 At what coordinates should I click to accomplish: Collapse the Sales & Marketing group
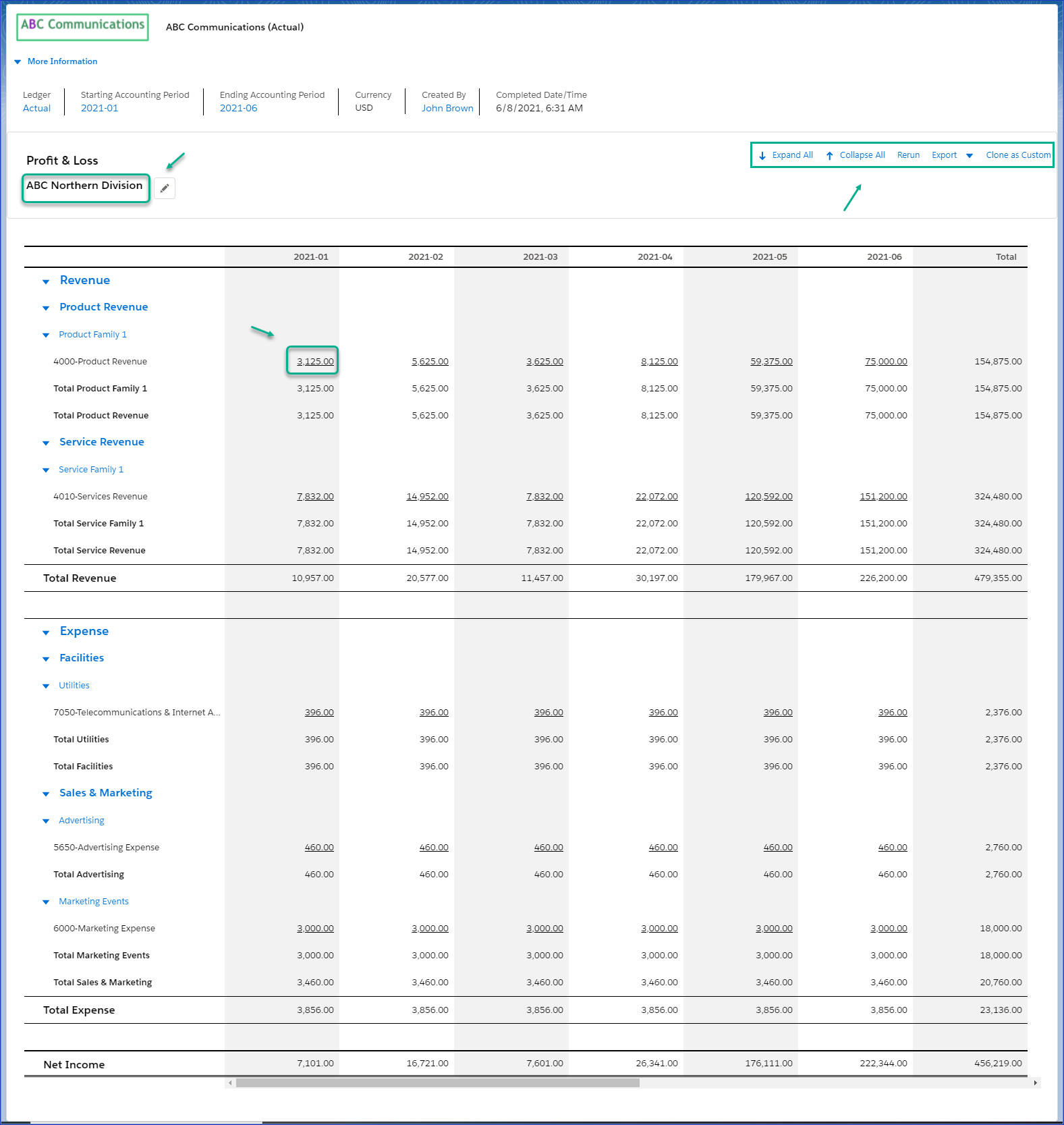(x=46, y=794)
